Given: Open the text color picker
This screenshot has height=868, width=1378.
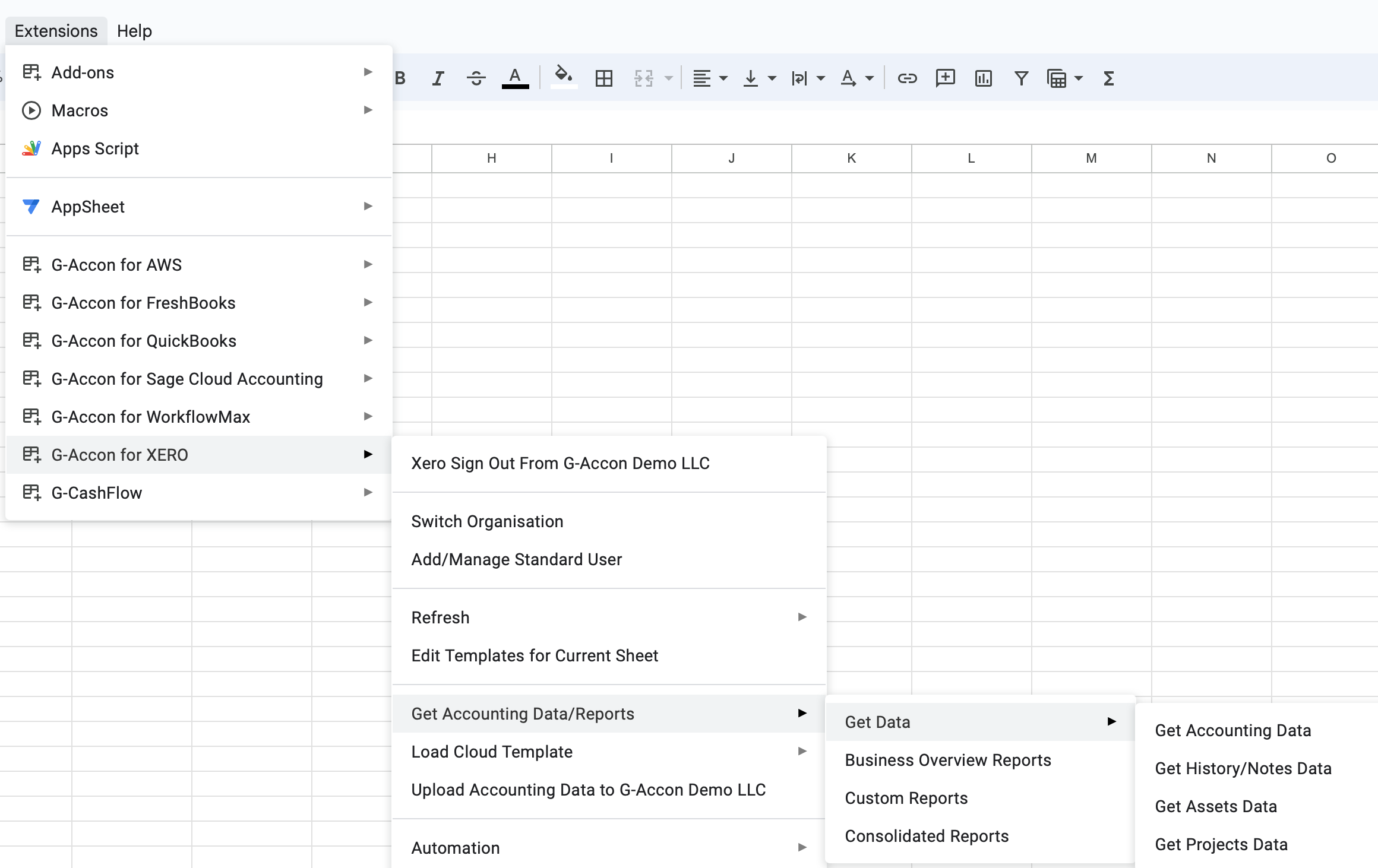Looking at the screenshot, I should coord(515,78).
